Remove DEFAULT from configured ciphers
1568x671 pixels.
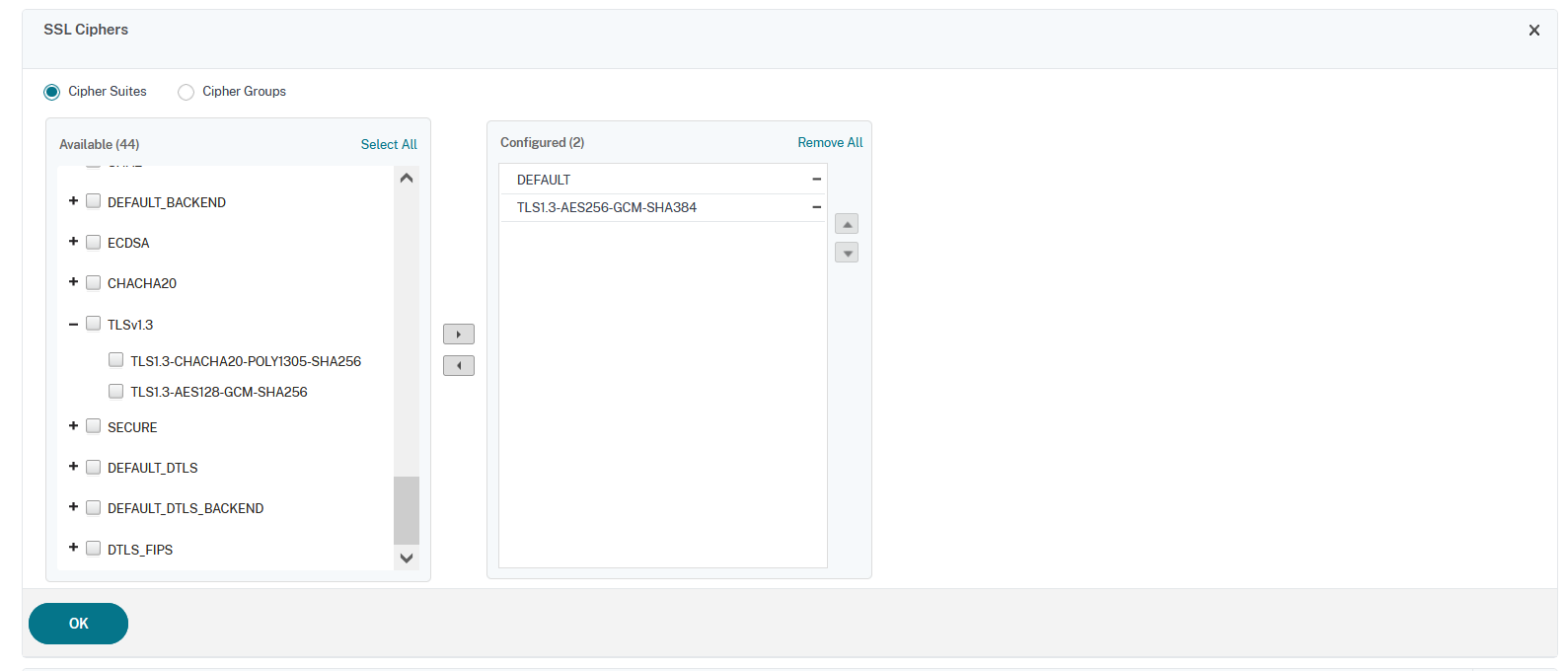pyautogui.click(x=816, y=180)
